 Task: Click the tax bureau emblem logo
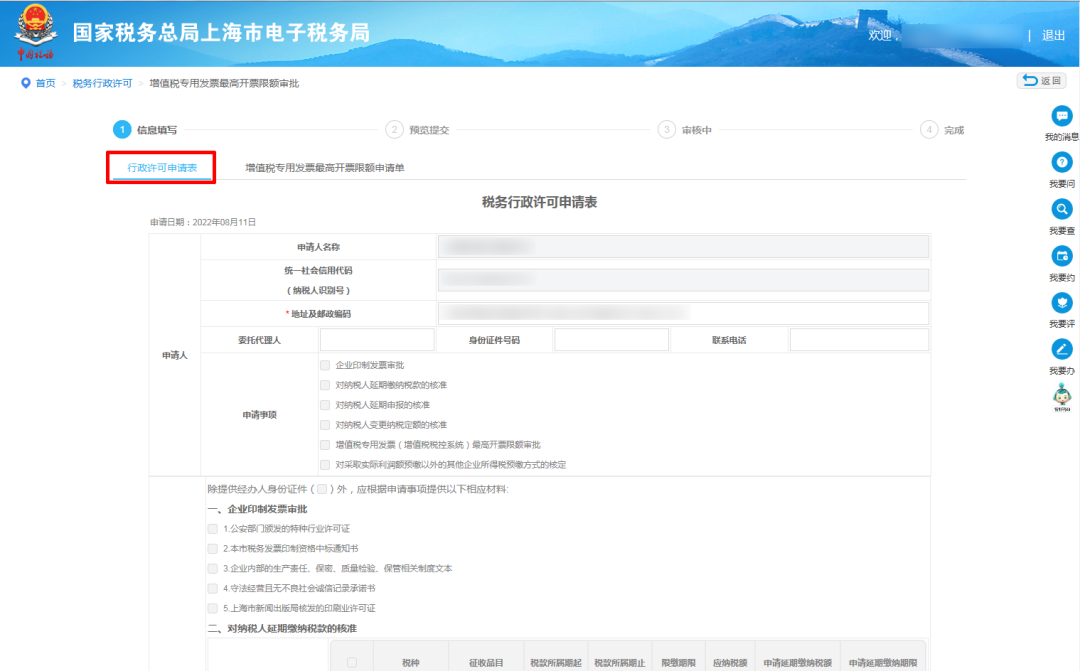(36, 32)
